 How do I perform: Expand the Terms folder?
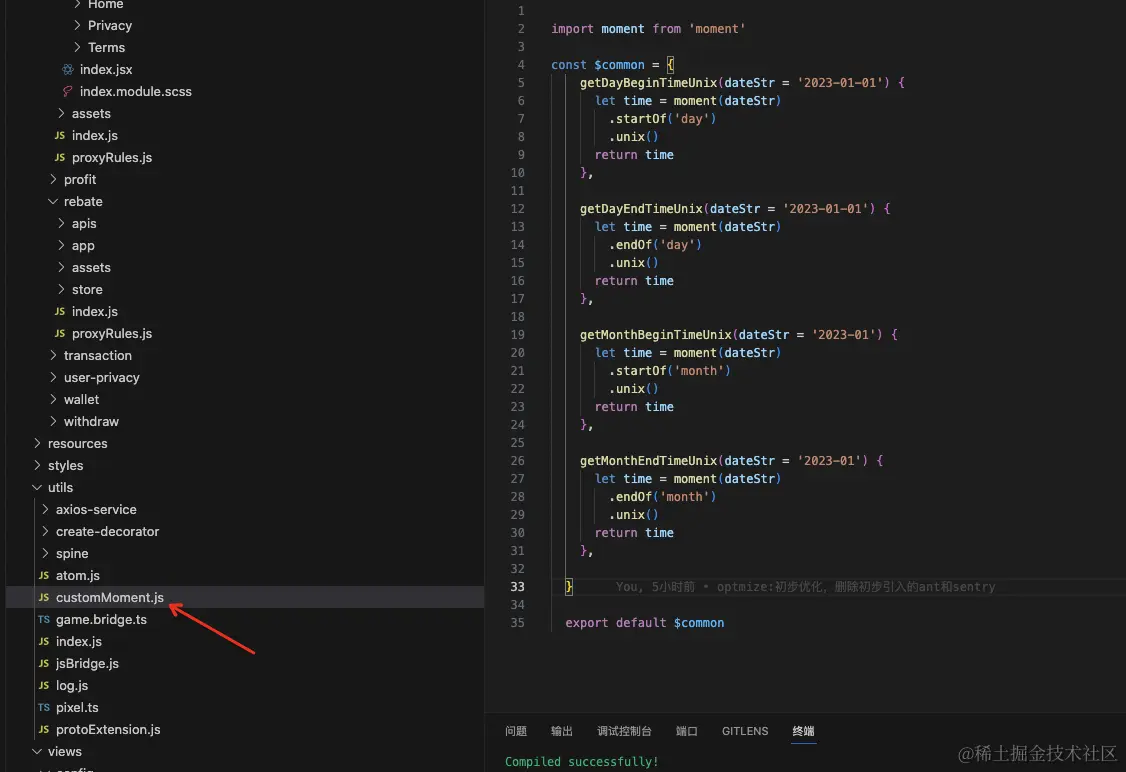tap(106, 47)
